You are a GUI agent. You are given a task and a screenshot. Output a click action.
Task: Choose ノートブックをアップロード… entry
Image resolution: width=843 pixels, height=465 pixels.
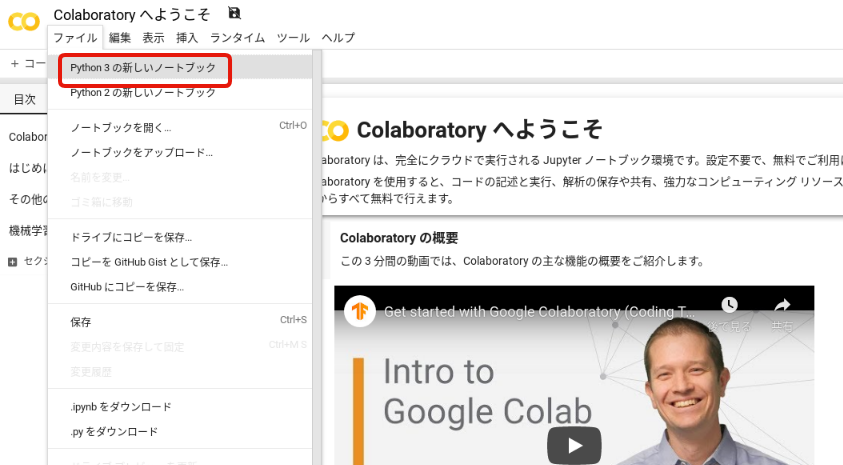click(180, 153)
